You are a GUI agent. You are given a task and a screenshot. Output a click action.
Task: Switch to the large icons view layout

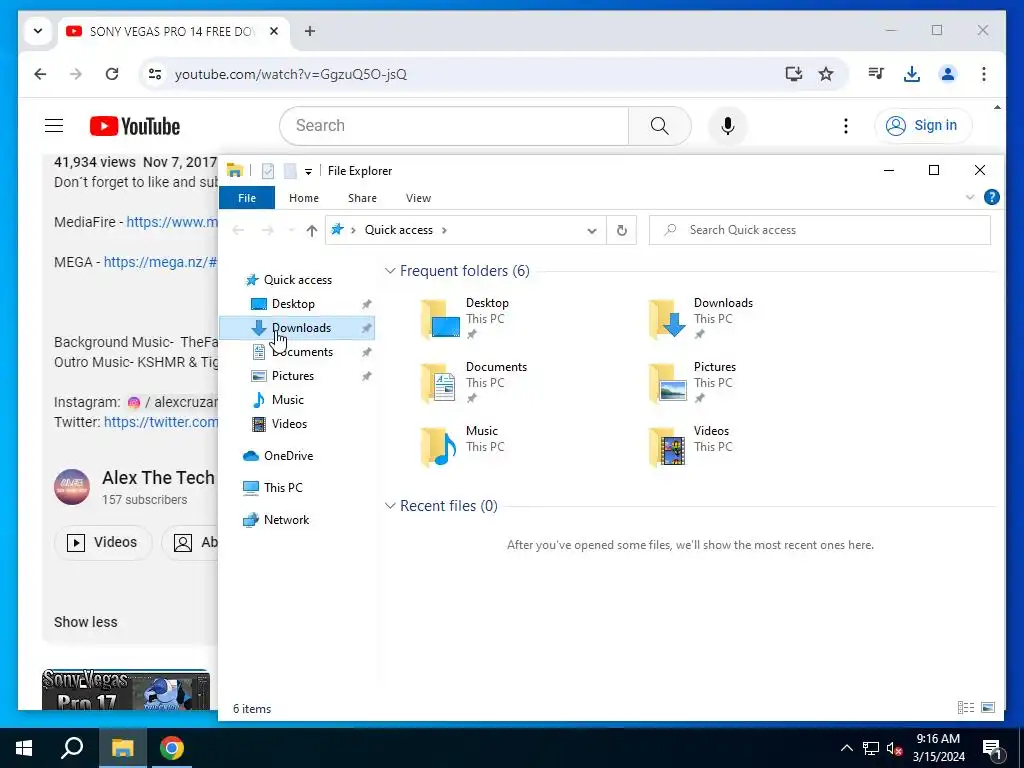tap(988, 707)
